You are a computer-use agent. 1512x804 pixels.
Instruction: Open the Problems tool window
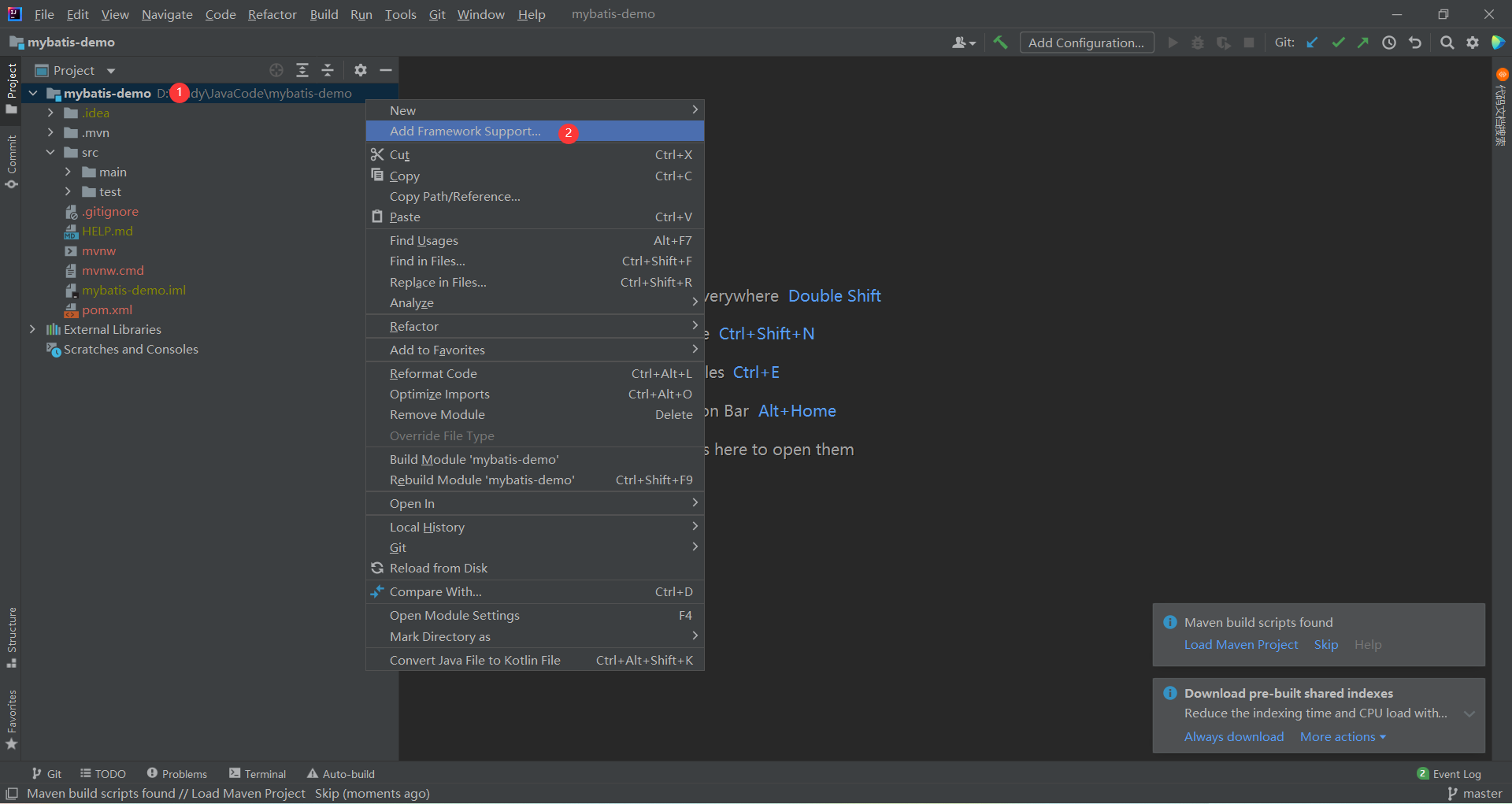(177, 774)
